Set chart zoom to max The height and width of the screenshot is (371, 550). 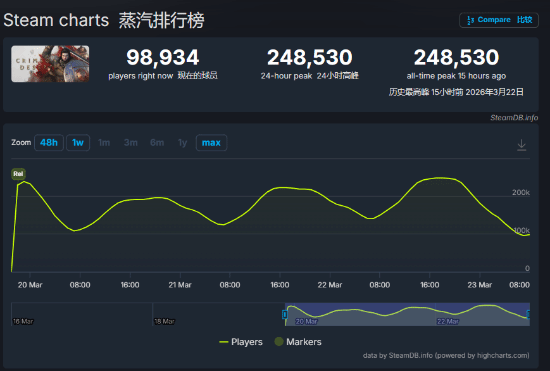[211, 143]
